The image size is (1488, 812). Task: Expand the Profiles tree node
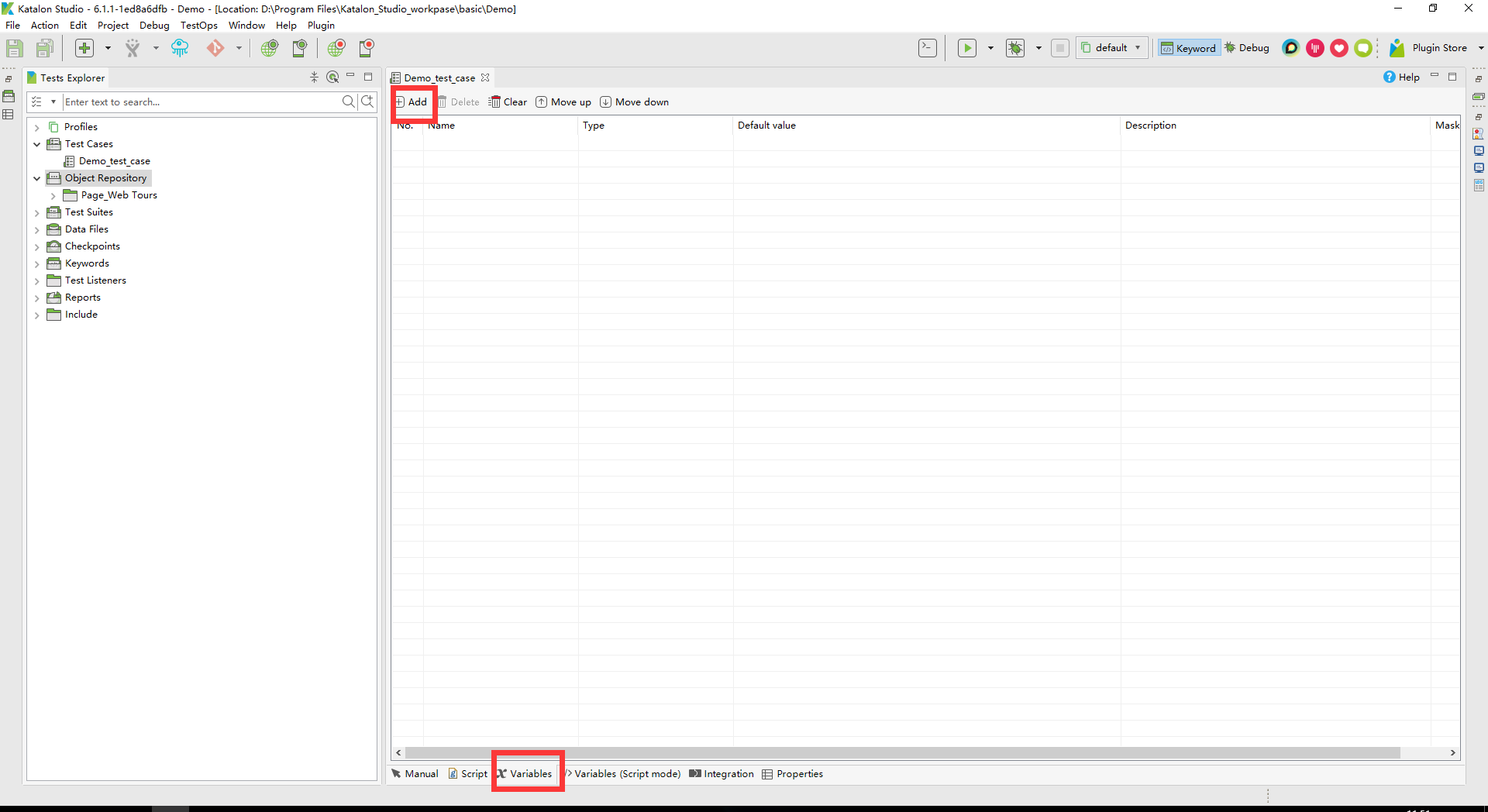pos(36,127)
